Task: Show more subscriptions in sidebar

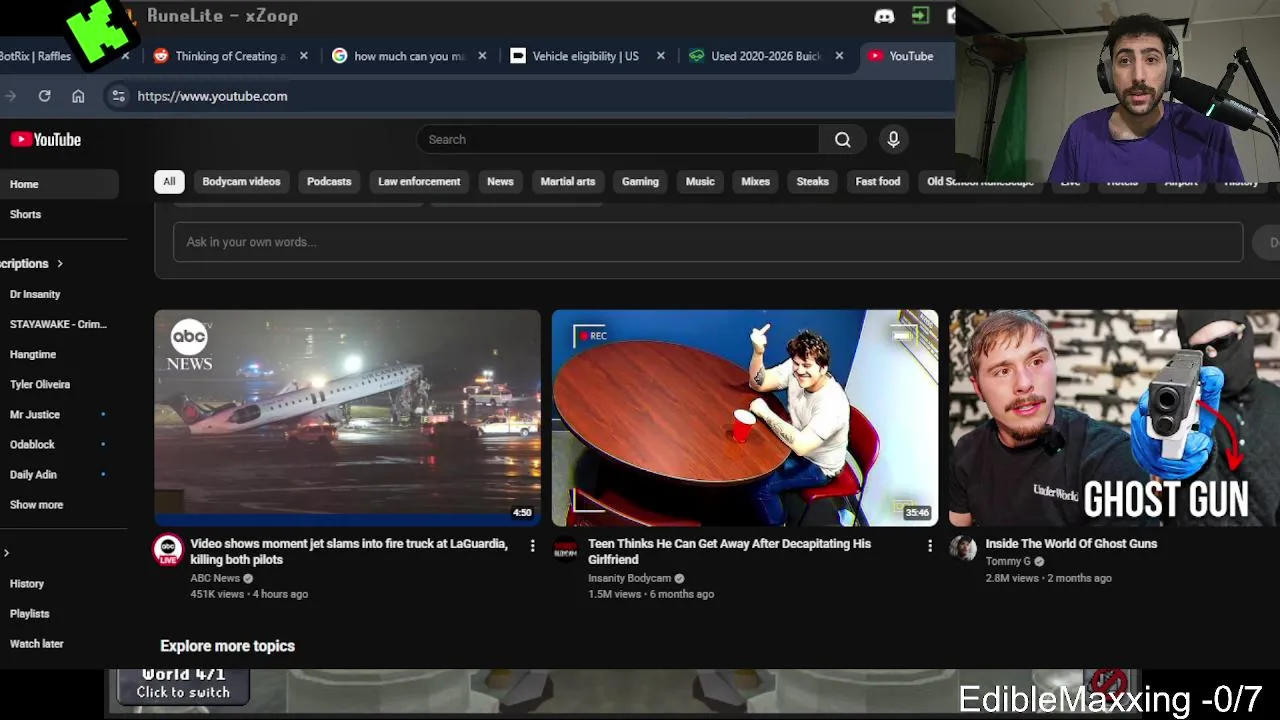Action: click(36, 505)
